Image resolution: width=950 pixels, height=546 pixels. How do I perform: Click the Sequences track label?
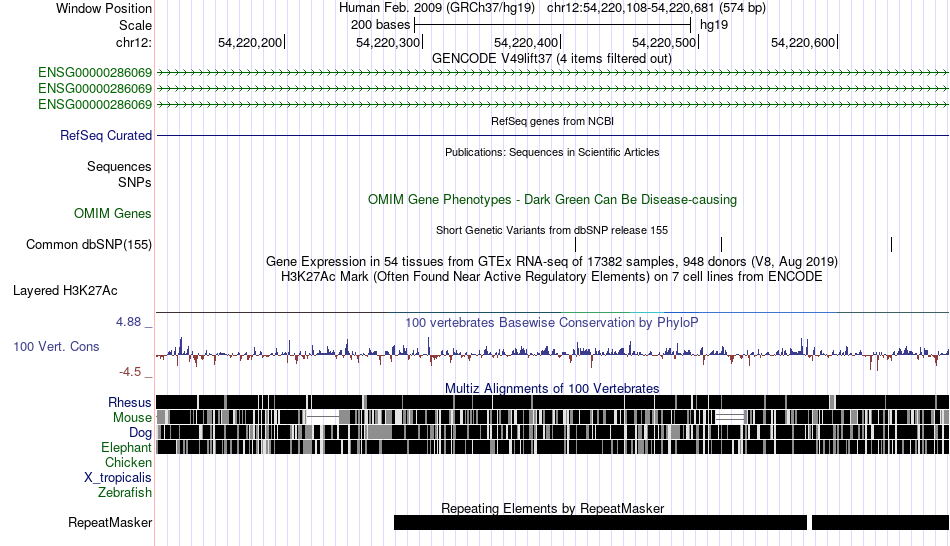tap(119, 167)
